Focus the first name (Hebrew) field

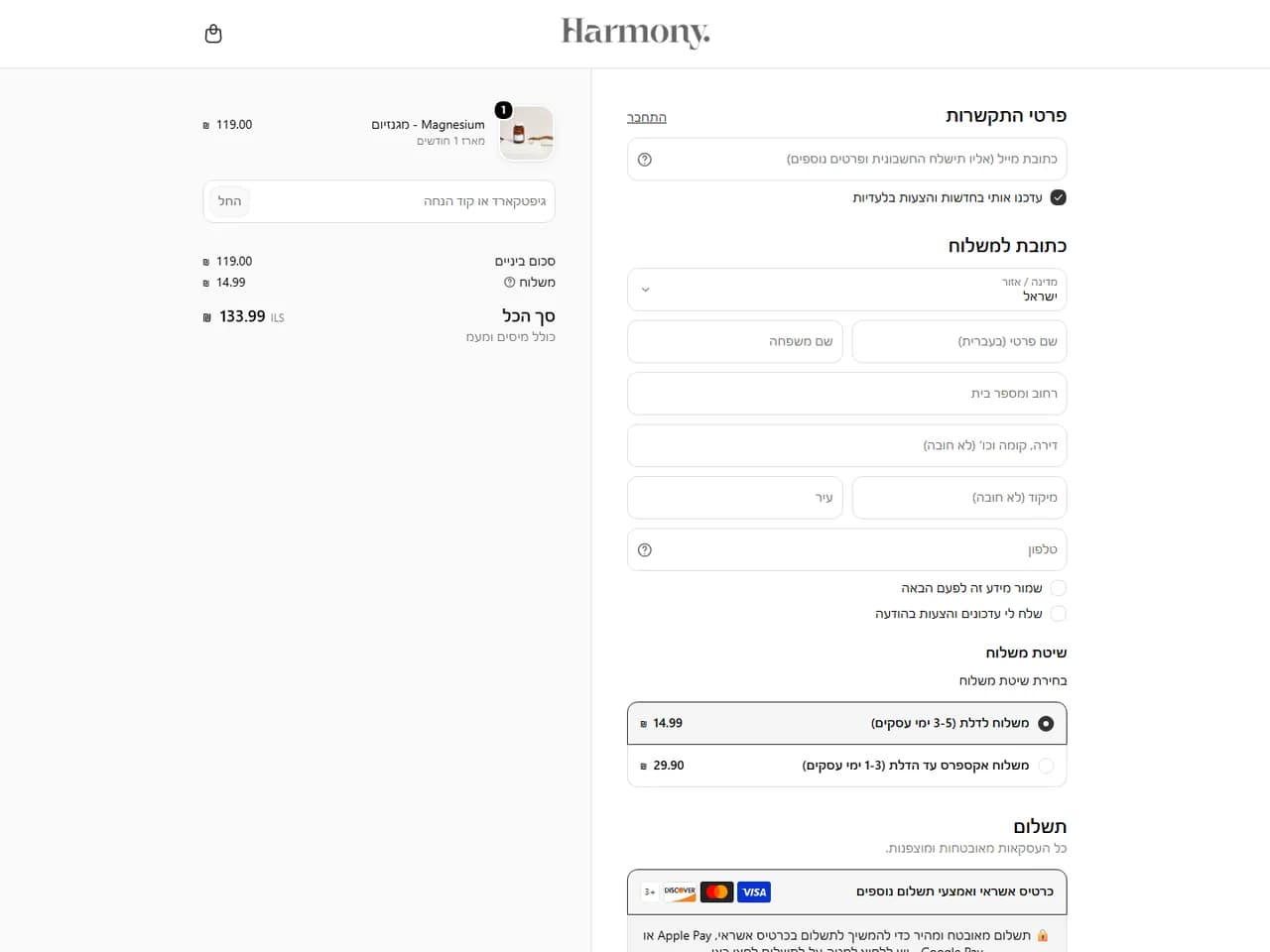[959, 341]
